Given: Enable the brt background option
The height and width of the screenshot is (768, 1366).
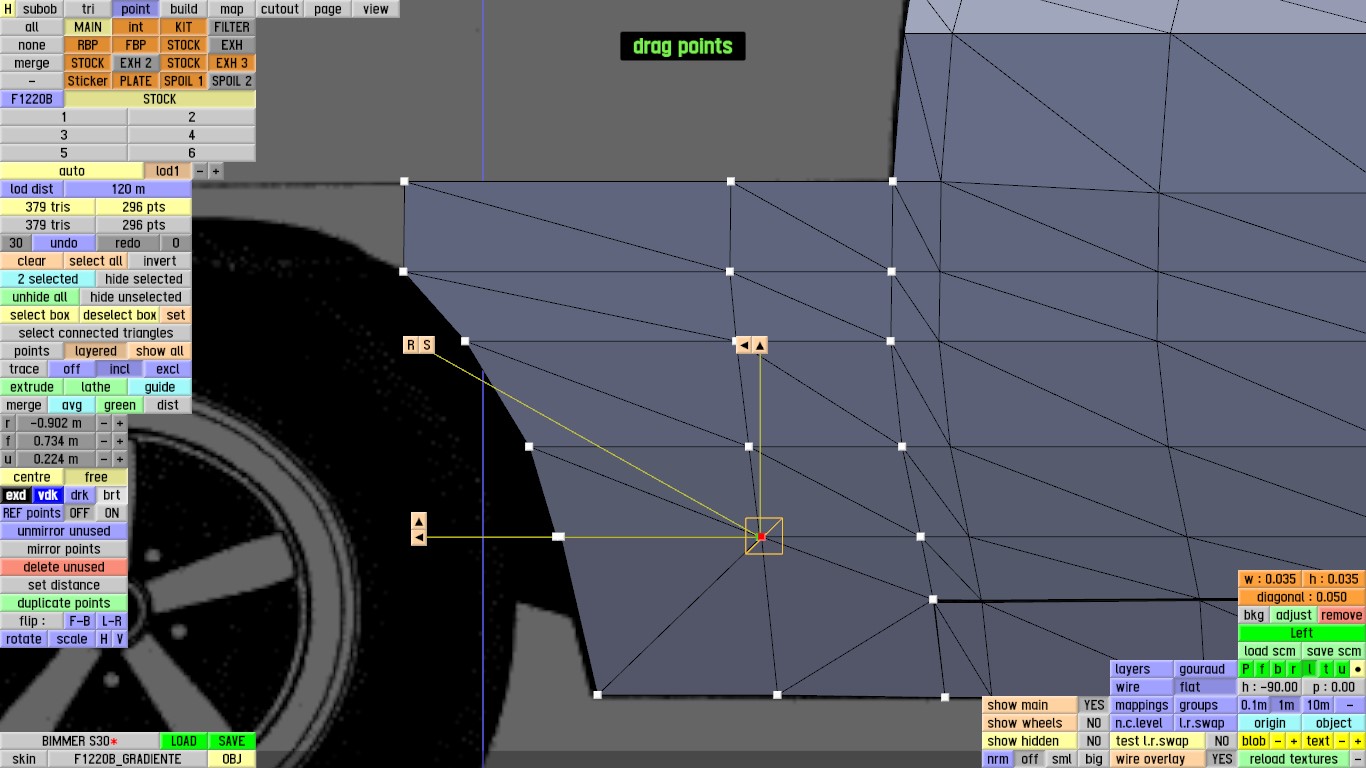Looking at the screenshot, I should [x=112, y=495].
